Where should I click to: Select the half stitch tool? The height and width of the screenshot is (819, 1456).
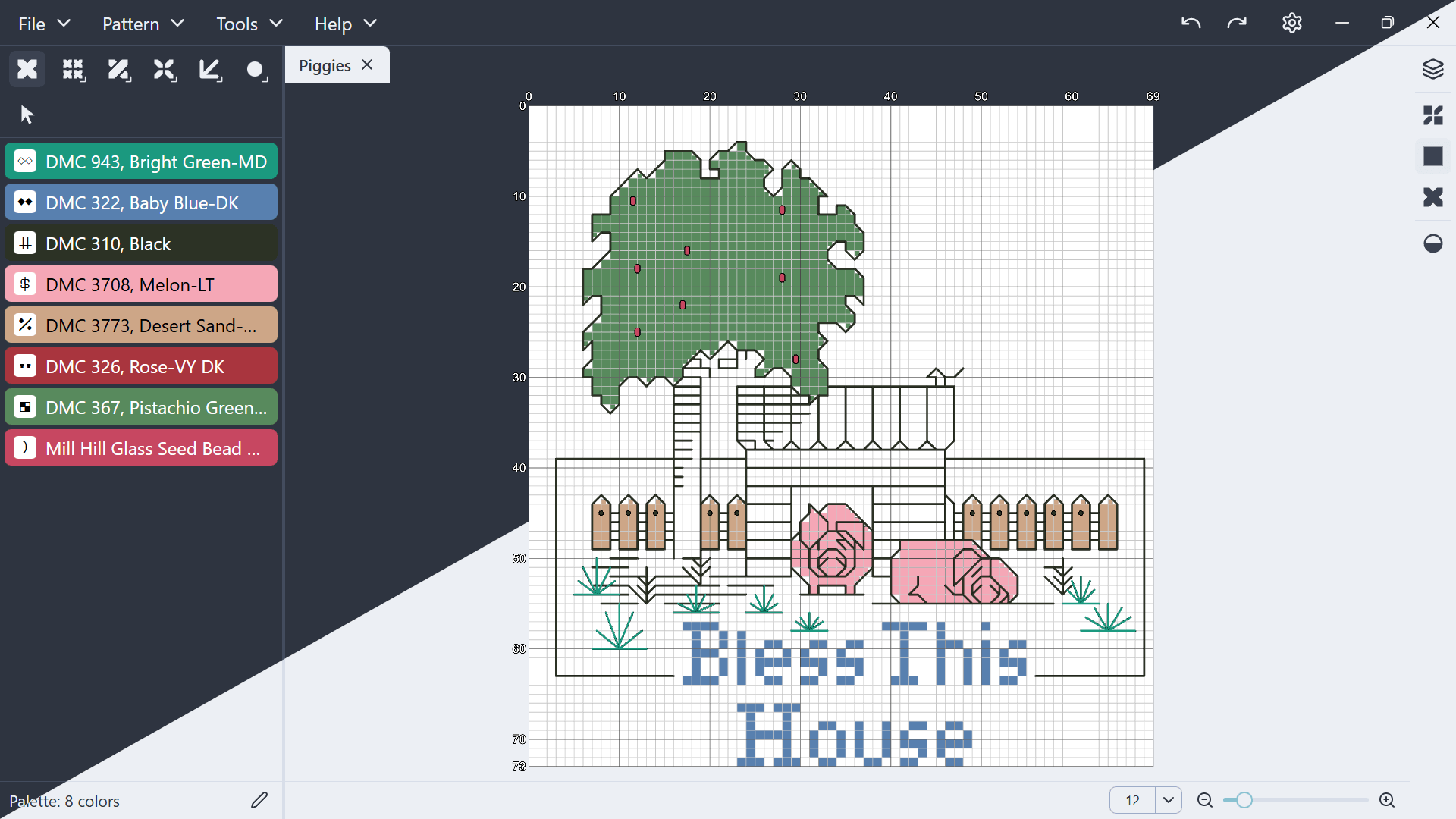pyautogui.click(x=119, y=70)
